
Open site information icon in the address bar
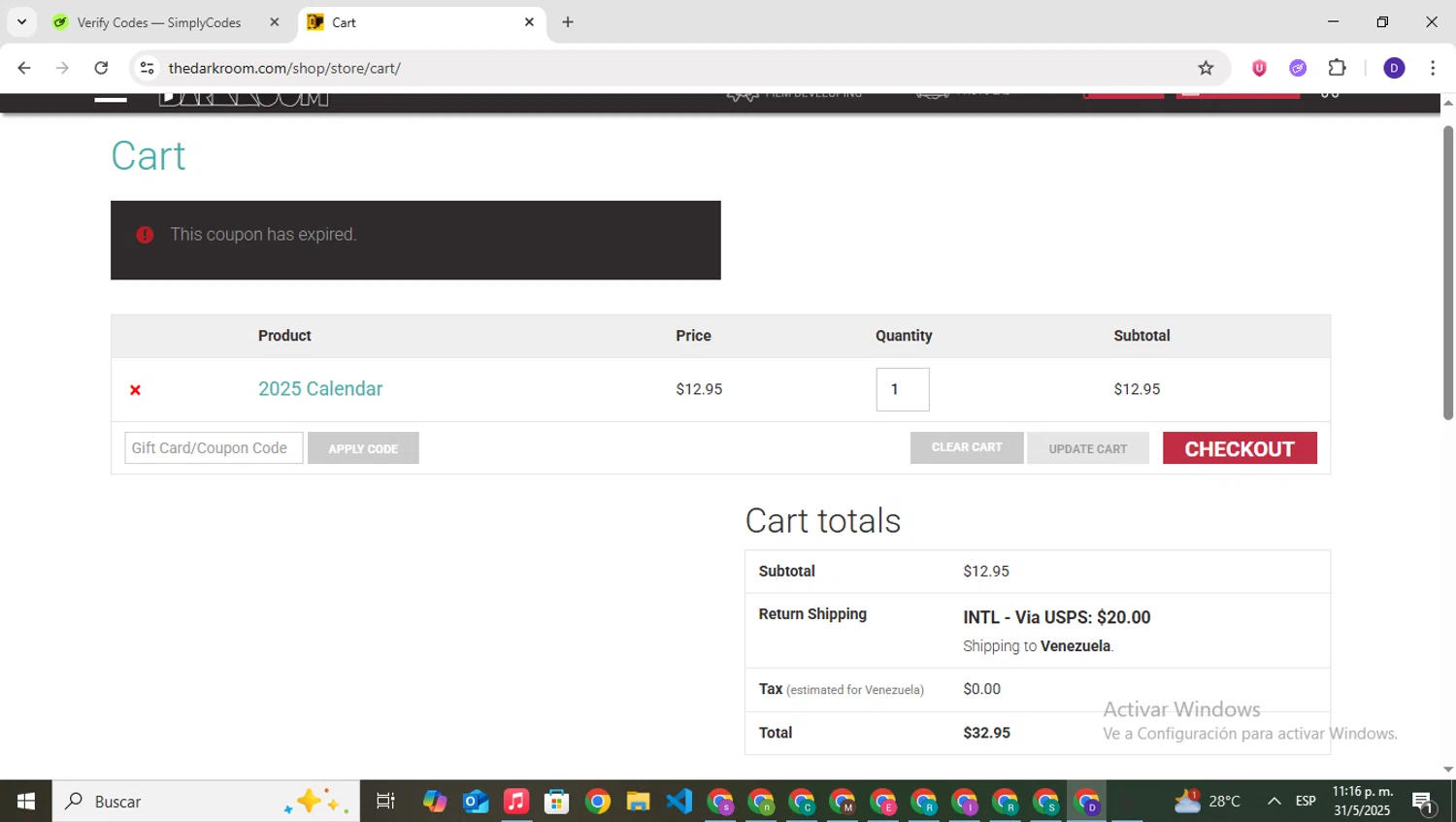pos(148,68)
